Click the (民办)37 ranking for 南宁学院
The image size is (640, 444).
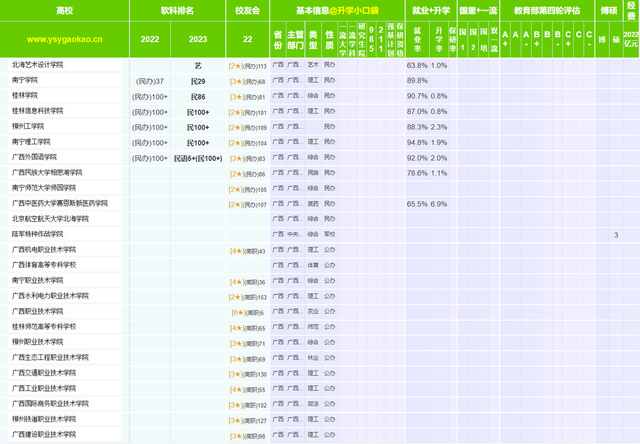pos(150,81)
